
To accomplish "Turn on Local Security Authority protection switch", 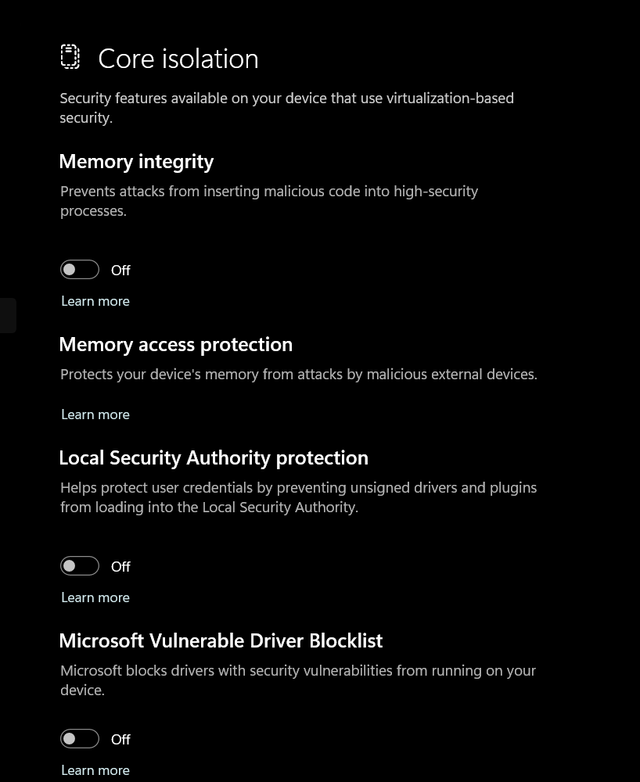I will pos(80,566).
